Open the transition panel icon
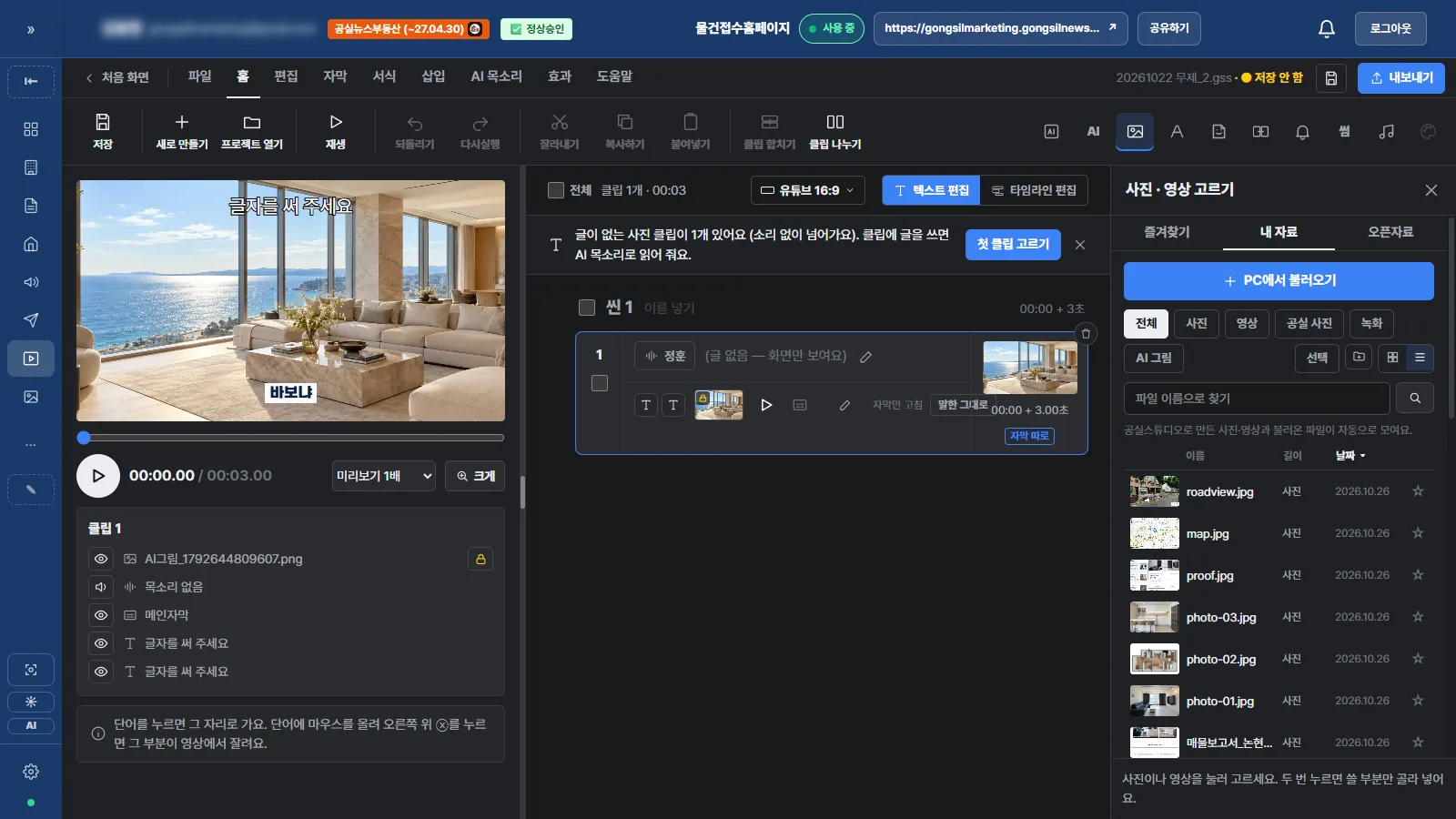1456x819 pixels. [1260, 132]
